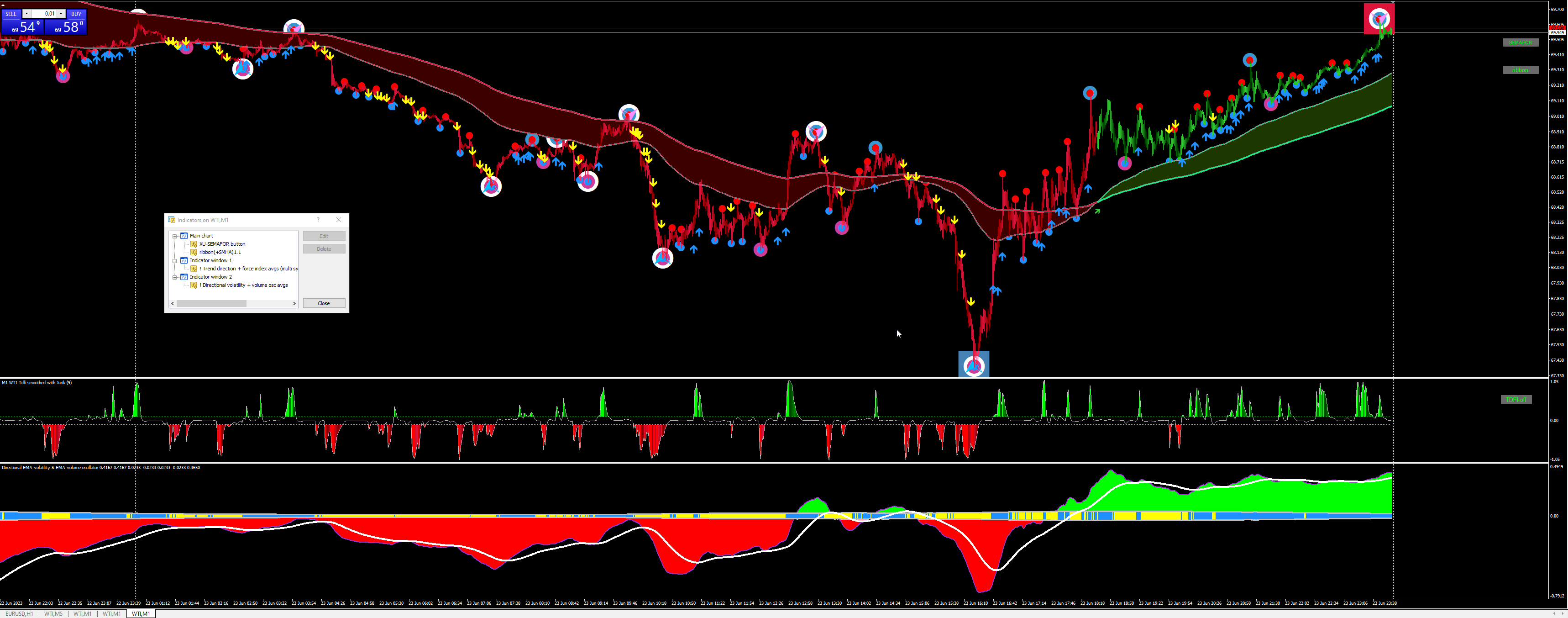The width and height of the screenshot is (1568, 618).
Task: Select XU-SEMAFOR button indicator icon
Action: pyautogui.click(x=194, y=244)
